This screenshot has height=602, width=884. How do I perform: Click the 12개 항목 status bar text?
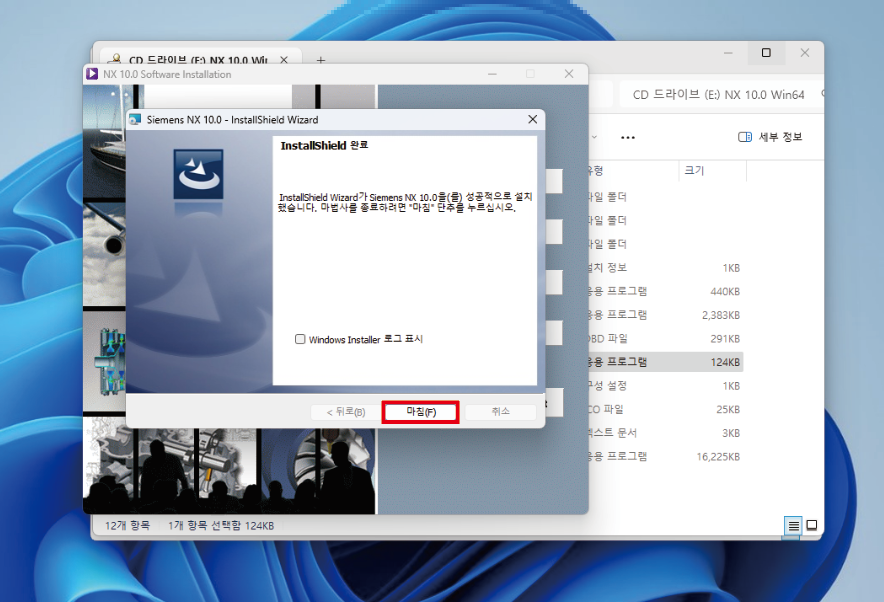[127, 525]
